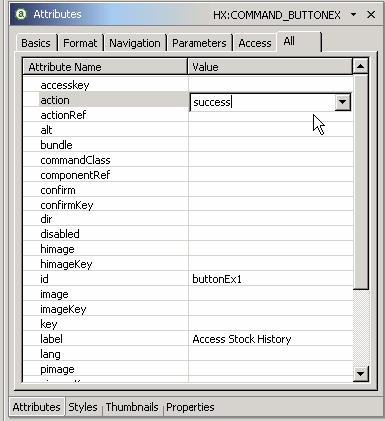Select the key attribute row
385x421 pixels.
(188, 324)
